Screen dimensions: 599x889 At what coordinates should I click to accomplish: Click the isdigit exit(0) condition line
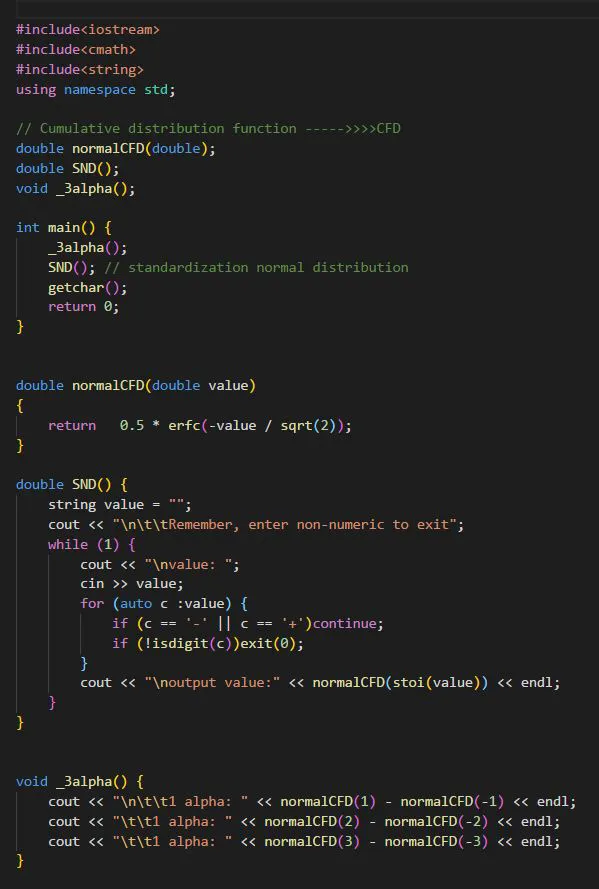pos(208,644)
